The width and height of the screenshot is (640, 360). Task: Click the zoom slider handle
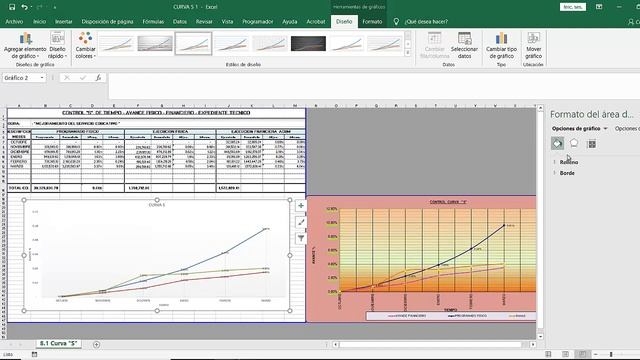[611, 354]
